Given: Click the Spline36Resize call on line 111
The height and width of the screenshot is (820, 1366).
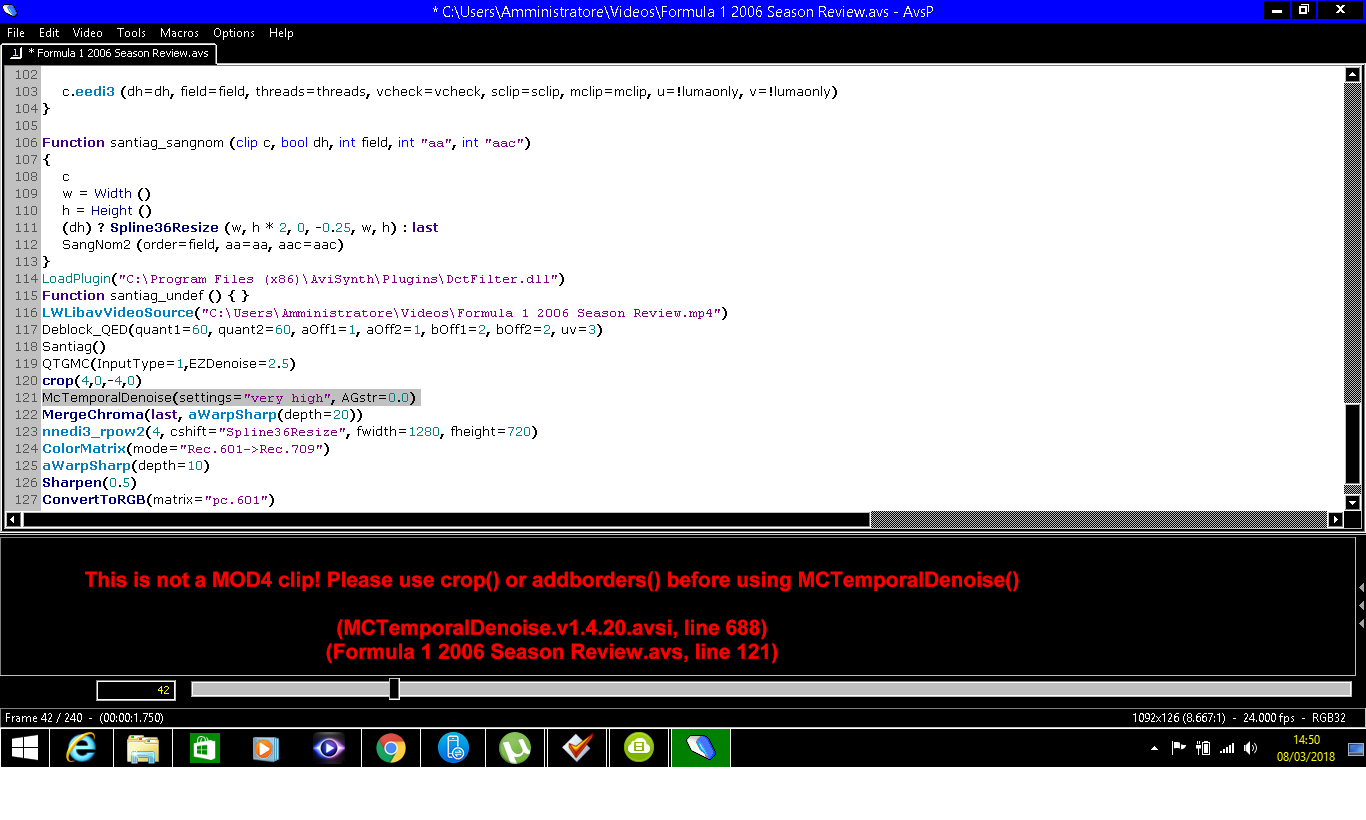Looking at the screenshot, I should point(250,228).
